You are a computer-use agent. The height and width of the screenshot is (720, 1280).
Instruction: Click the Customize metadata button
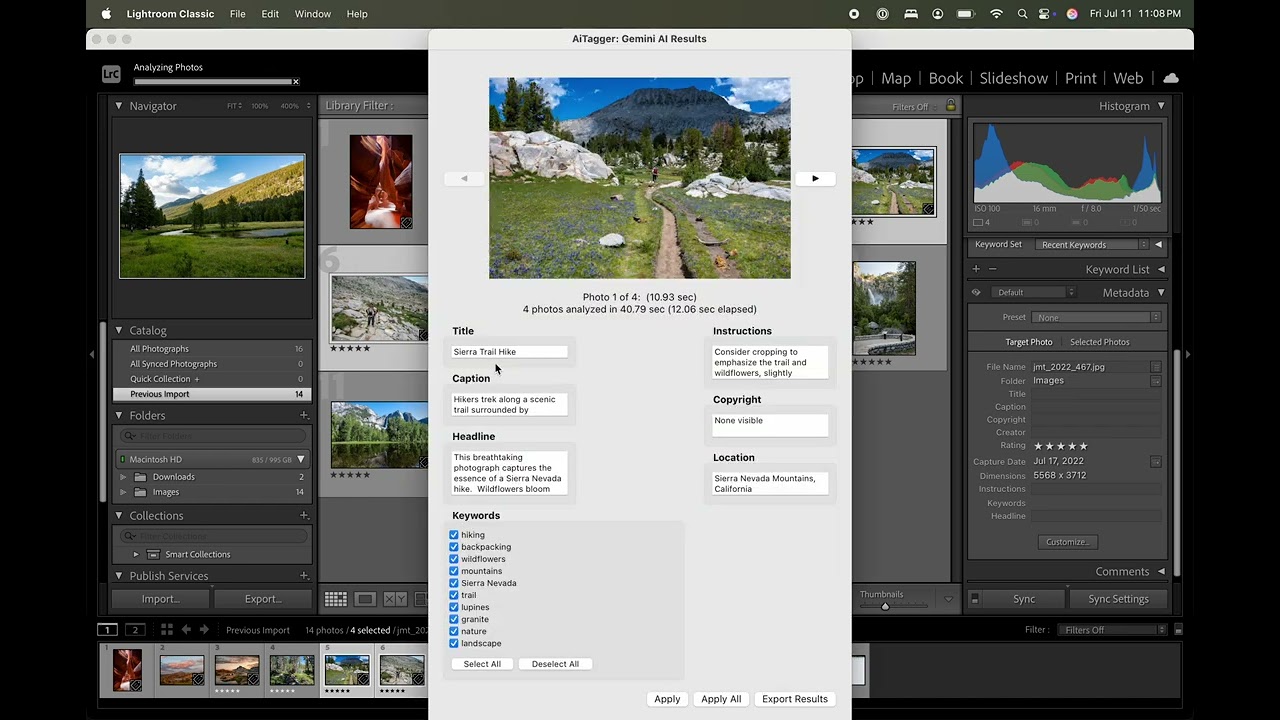point(1068,542)
